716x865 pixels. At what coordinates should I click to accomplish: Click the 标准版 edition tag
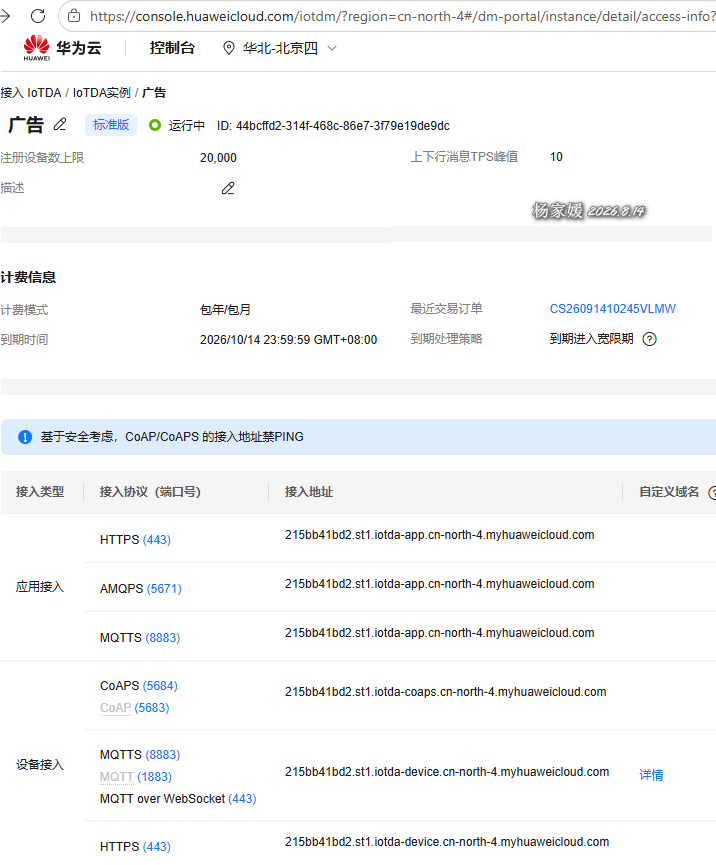[111, 125]
